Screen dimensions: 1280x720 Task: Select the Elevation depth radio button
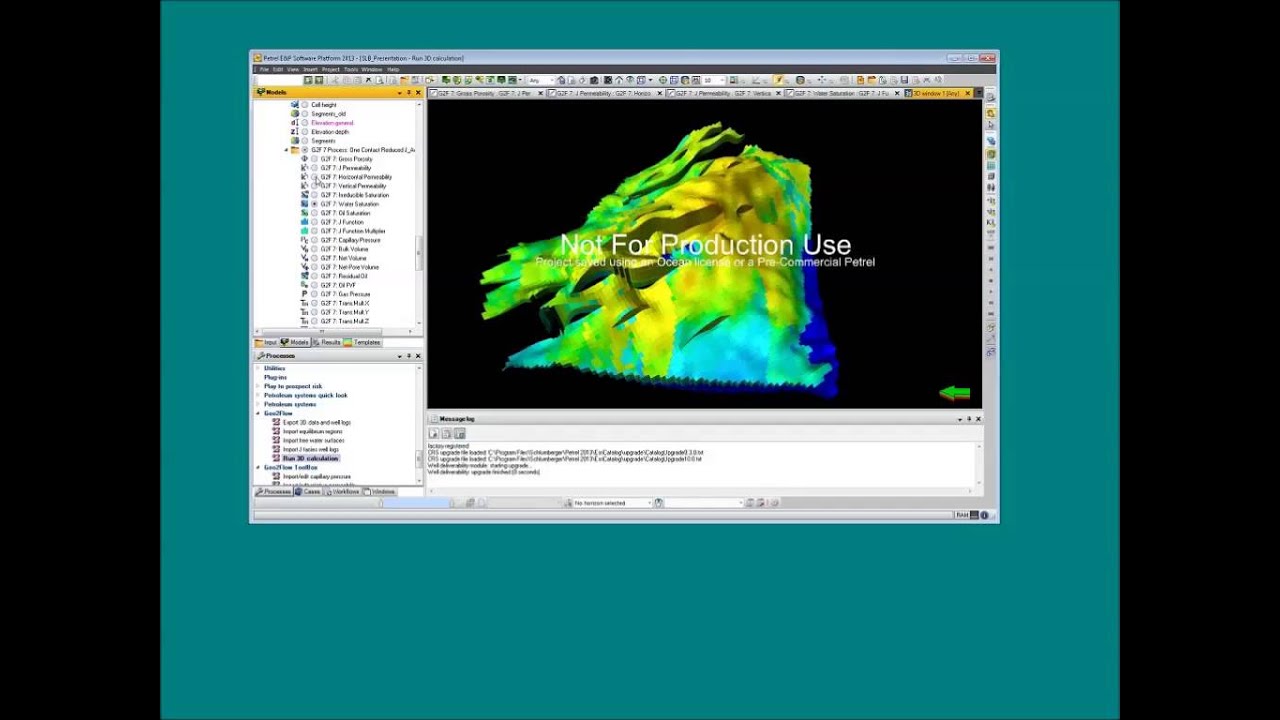[305, 132]
